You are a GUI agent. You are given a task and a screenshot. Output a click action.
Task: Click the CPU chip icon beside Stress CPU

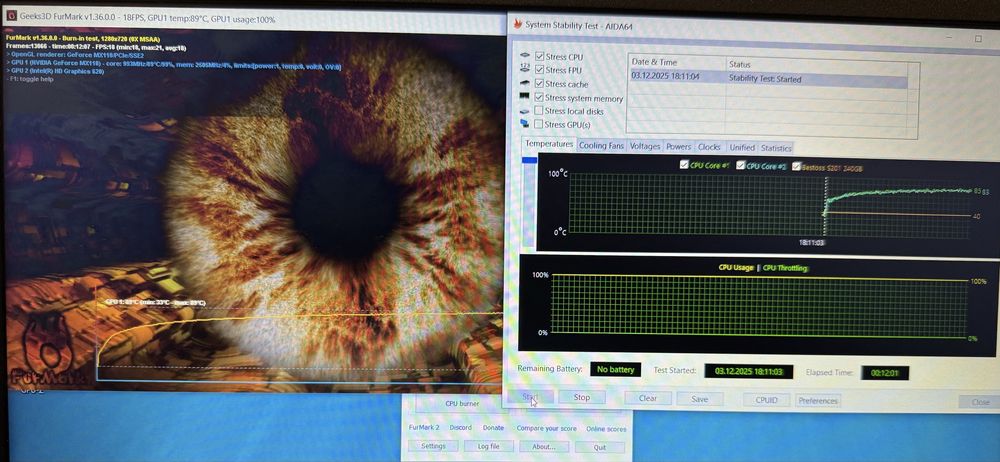(x=525, y=56)
